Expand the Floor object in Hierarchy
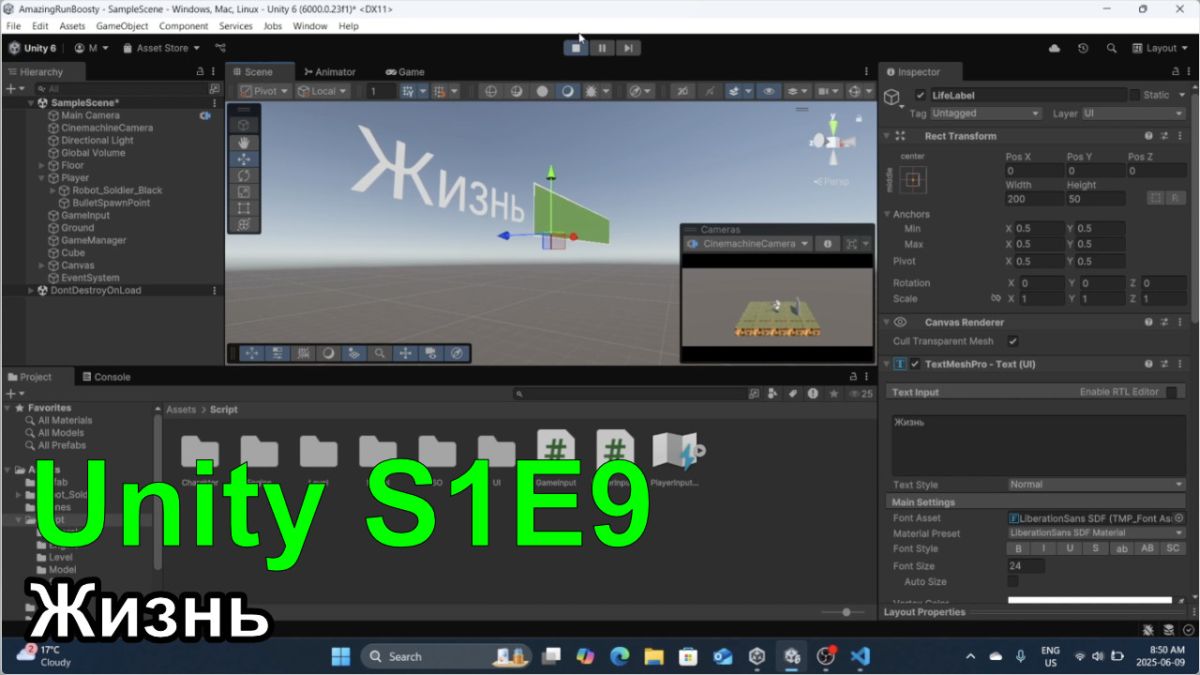Screen dimensions: 1200x675 (x=42, y=165)
